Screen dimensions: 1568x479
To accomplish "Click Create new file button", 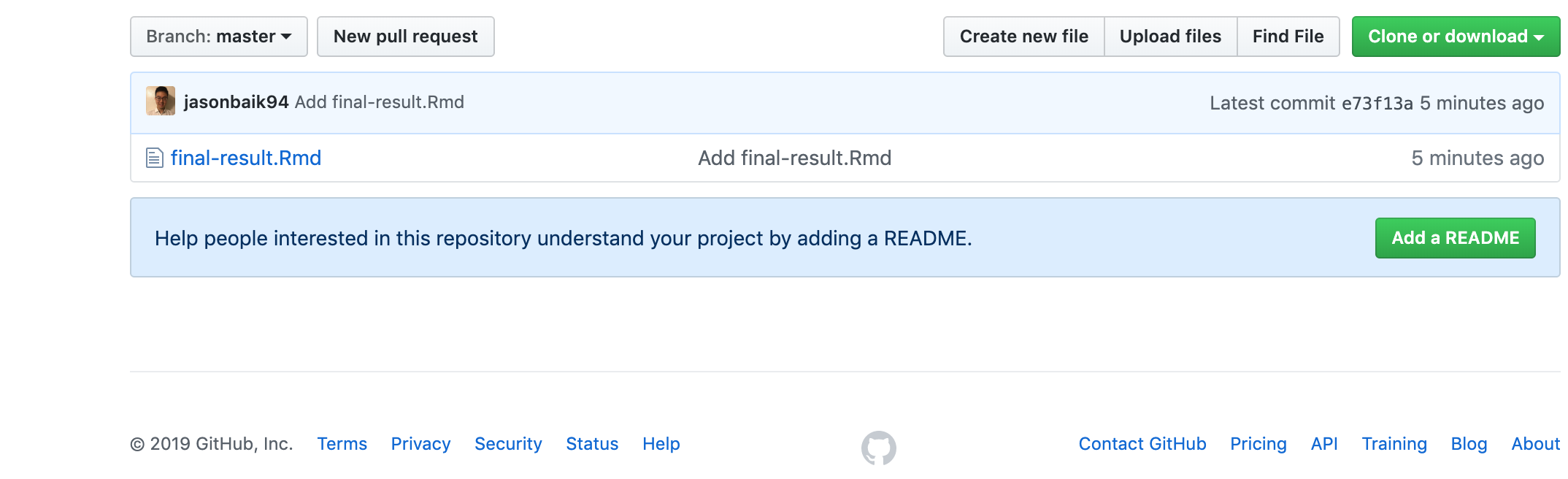I will [1024, 37].
